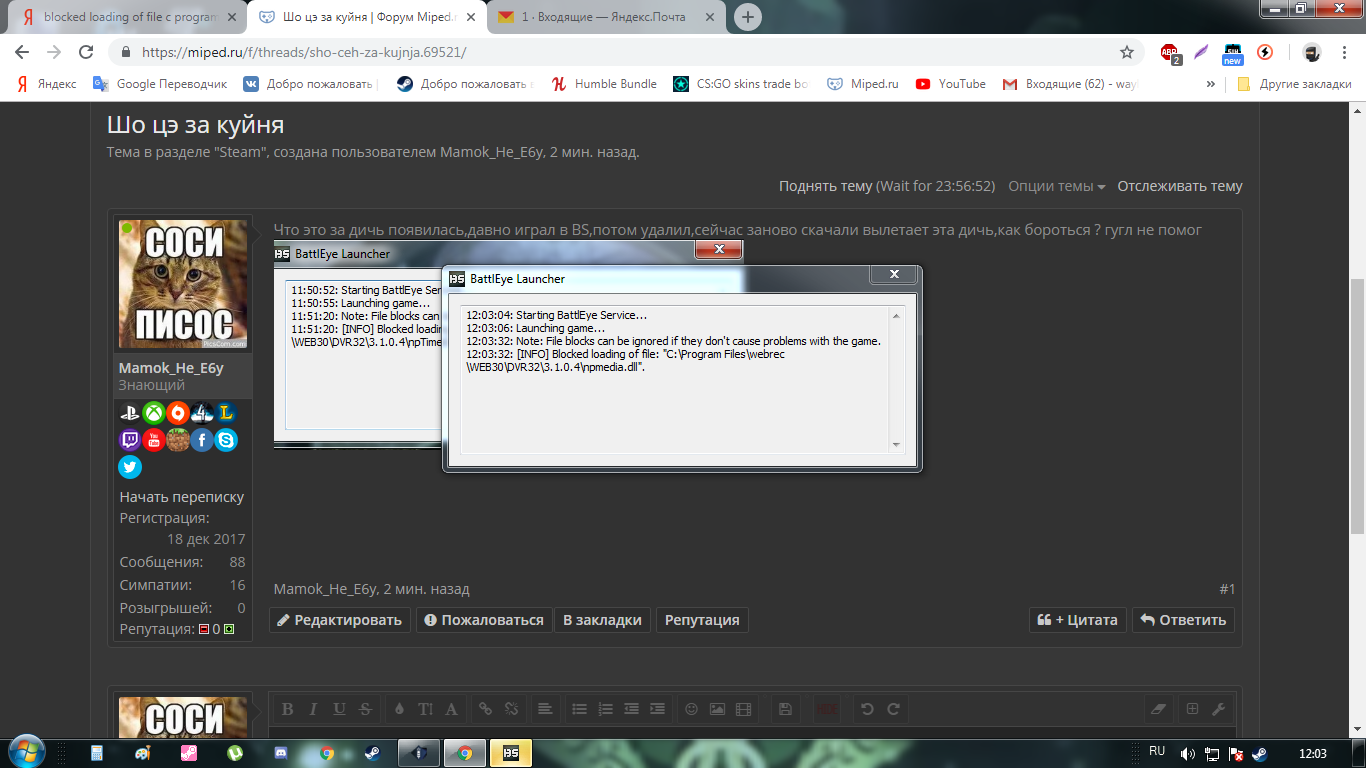Image resolution: width=1366 pixels, height=768 pixels.
Task: Undo the last edit in the reply editor
Action: (867, 709)
